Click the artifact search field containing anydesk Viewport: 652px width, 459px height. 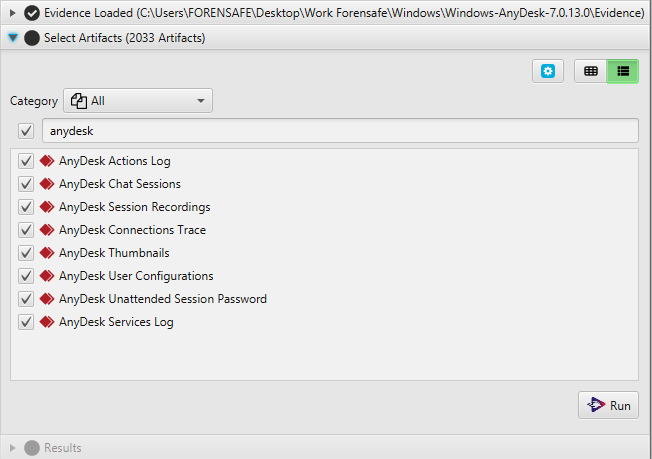pos(340,131)
